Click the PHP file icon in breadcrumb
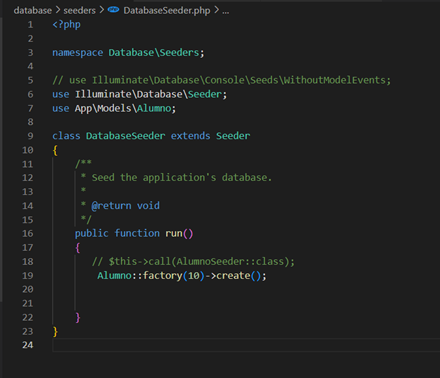This screenshot has height=378, width=440. 113,10
